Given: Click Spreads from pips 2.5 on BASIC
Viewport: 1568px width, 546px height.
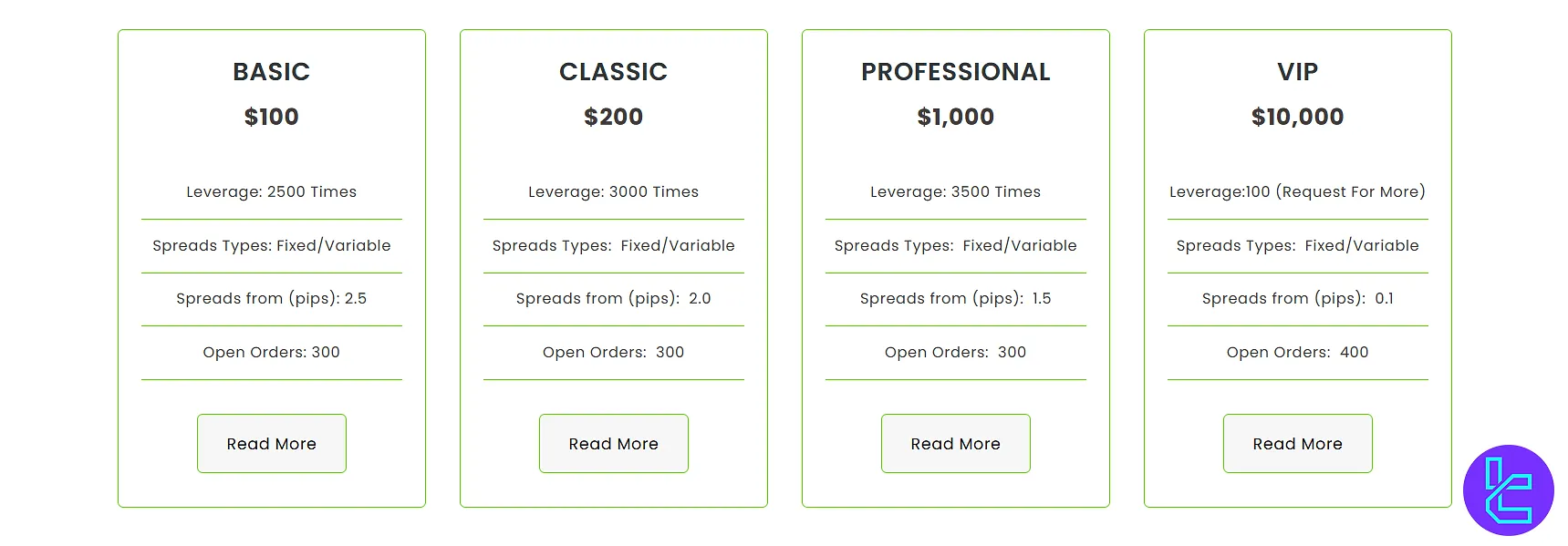Looking at the screenshot, I should (271, 298).
